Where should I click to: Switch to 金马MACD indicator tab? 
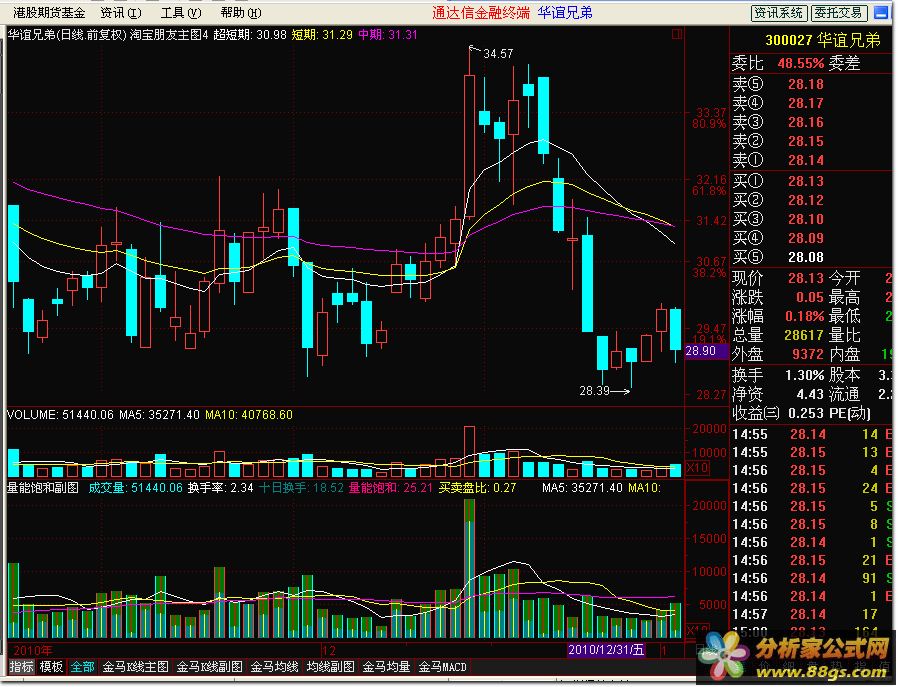(443, 667)
